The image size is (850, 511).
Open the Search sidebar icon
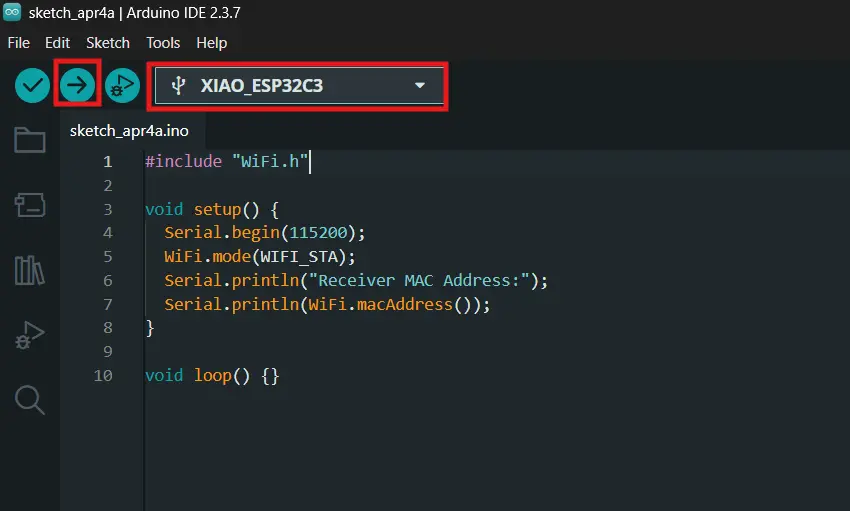[30, 400]
